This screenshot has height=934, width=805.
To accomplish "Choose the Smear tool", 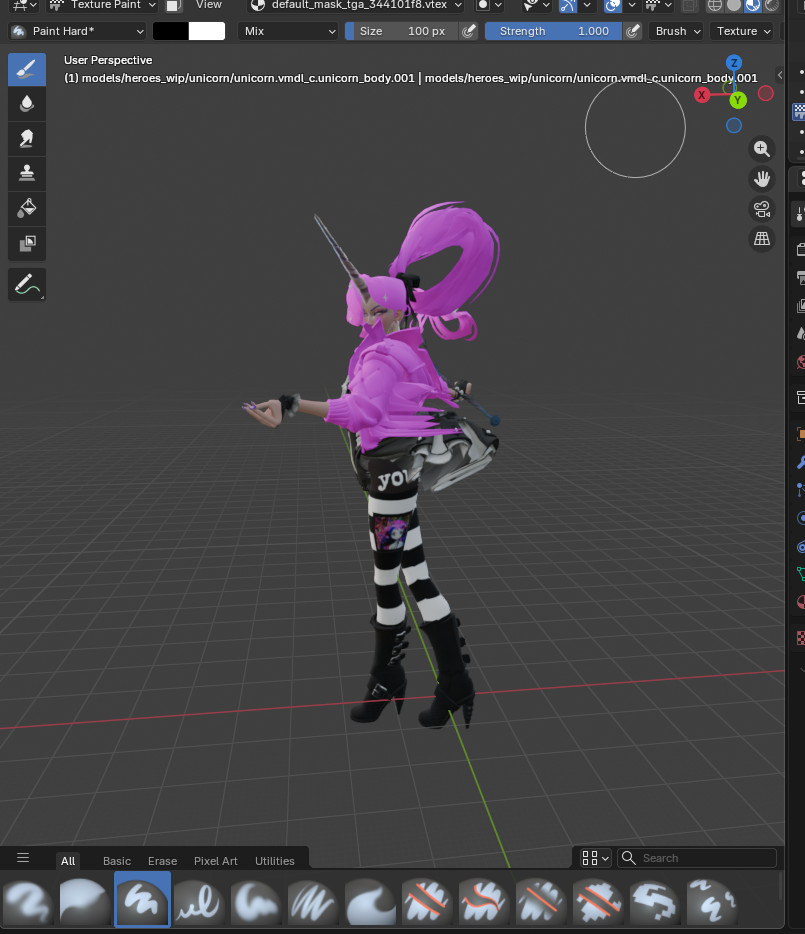I will click(x=27, y=138).
